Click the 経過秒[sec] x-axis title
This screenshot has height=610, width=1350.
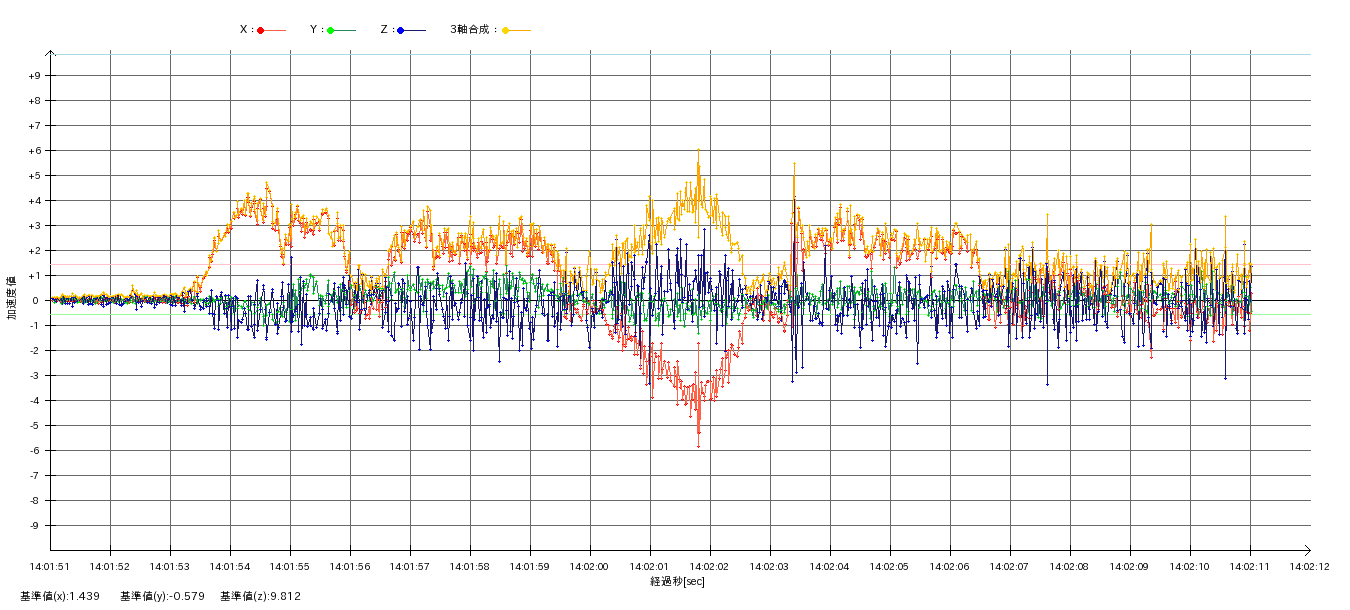click(677, 581)
